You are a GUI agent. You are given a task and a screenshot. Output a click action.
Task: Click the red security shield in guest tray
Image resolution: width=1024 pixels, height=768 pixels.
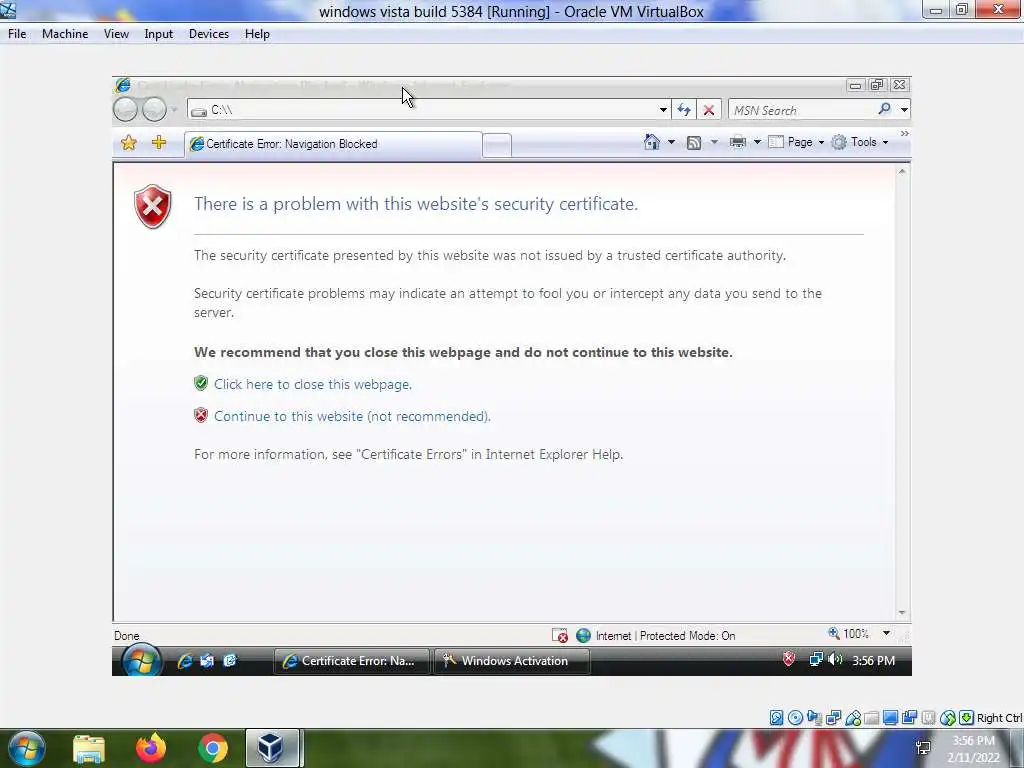789,659
